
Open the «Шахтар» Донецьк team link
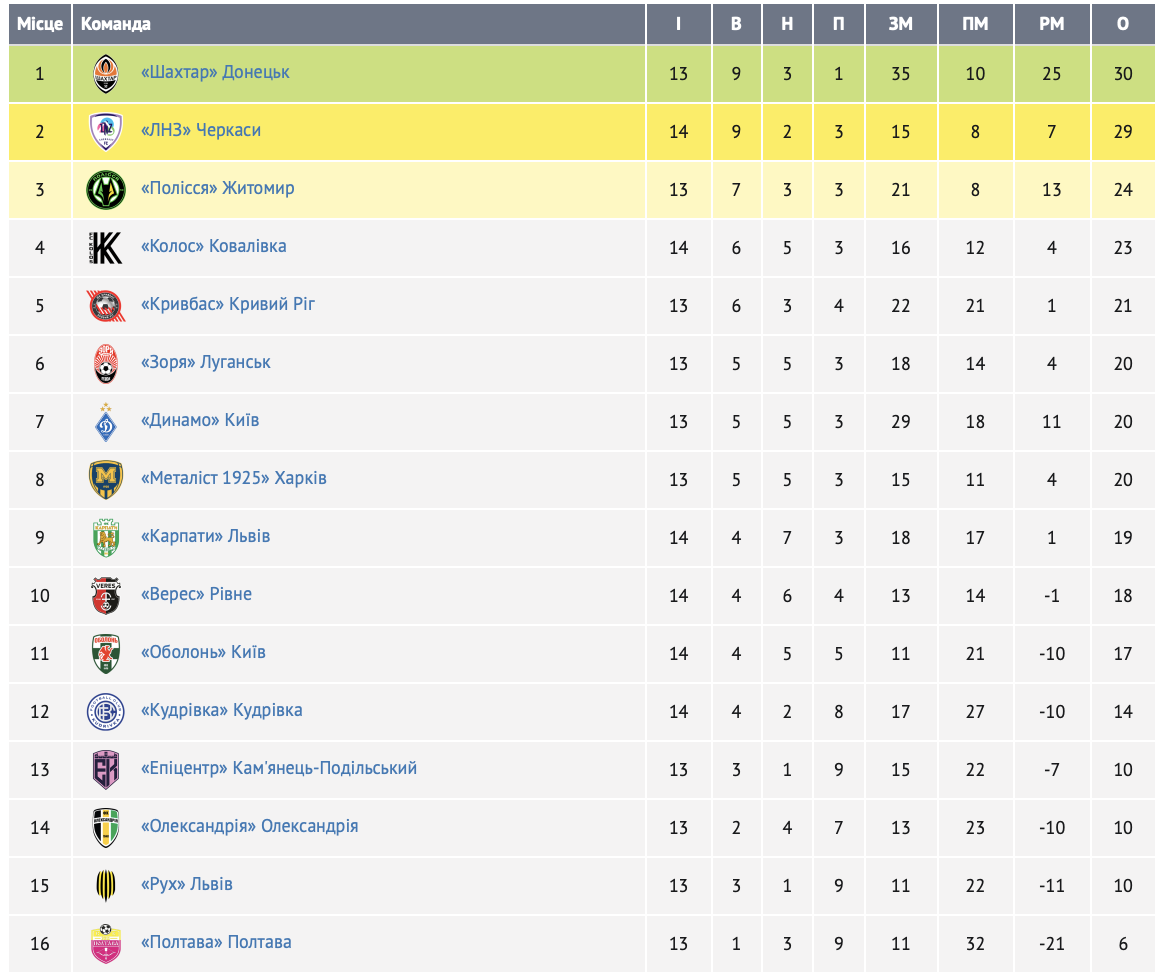[215, 73]
